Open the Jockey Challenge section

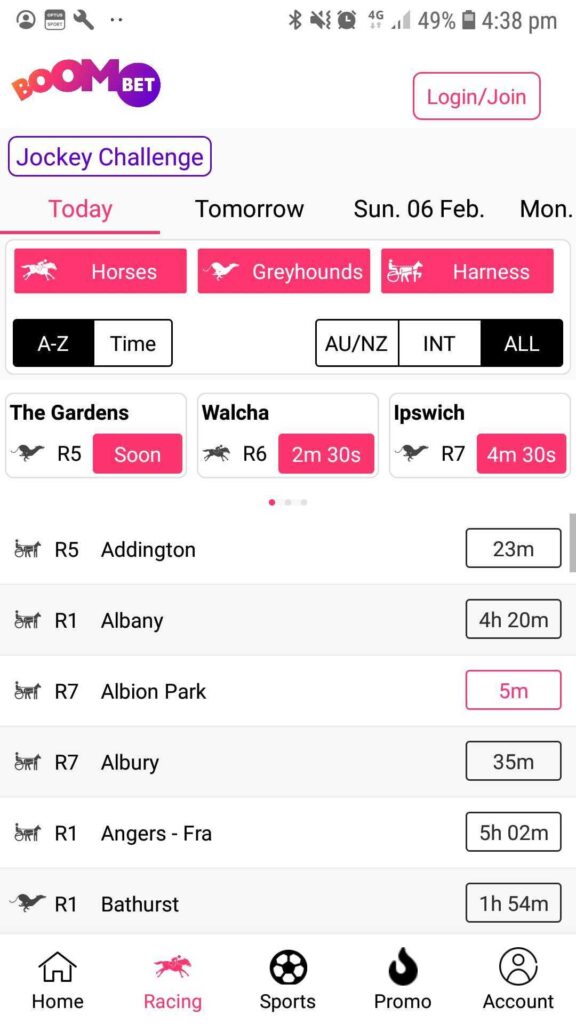[109, 157]
